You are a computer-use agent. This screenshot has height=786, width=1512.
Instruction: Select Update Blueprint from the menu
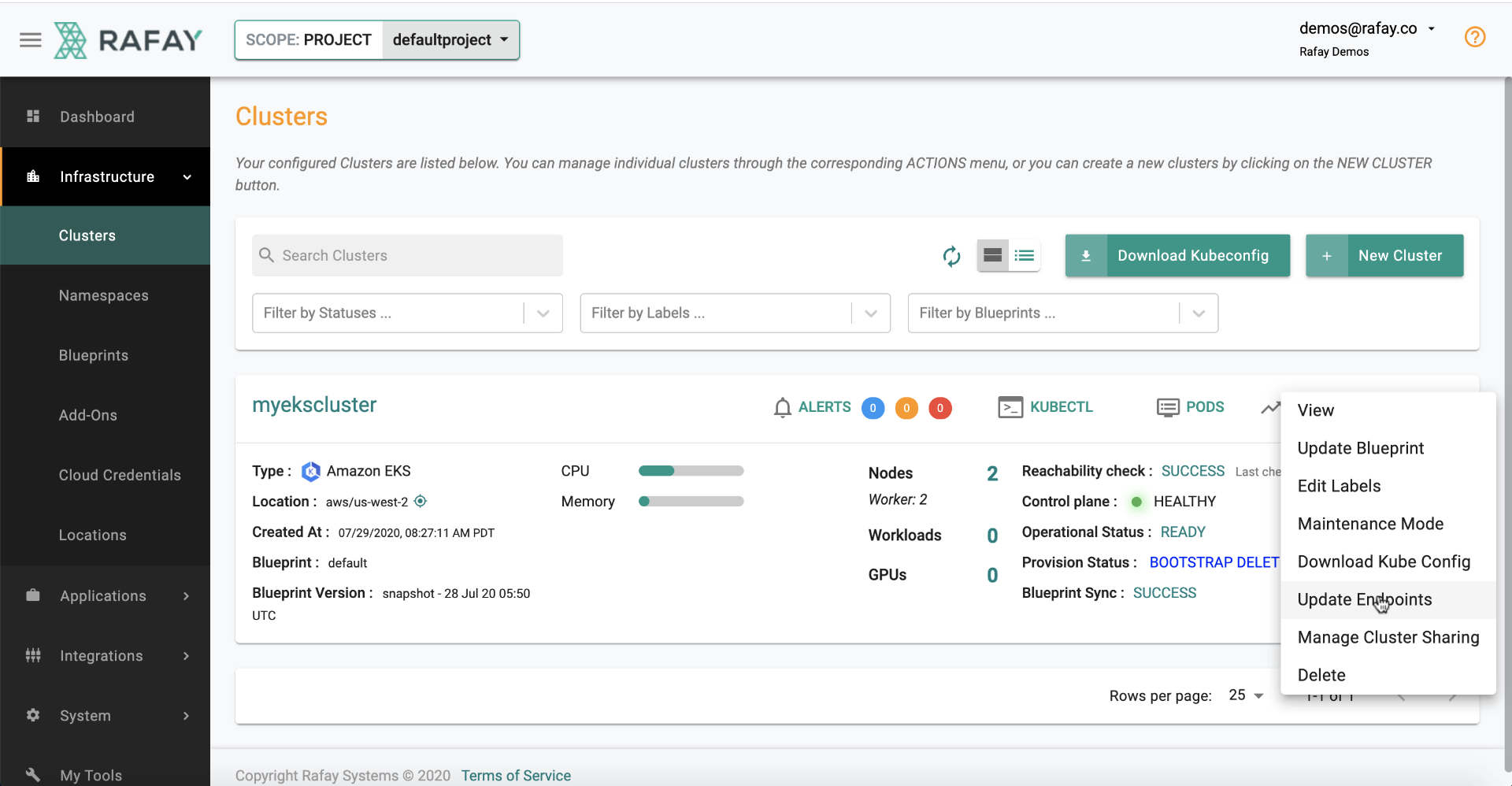pos(1388,448)
